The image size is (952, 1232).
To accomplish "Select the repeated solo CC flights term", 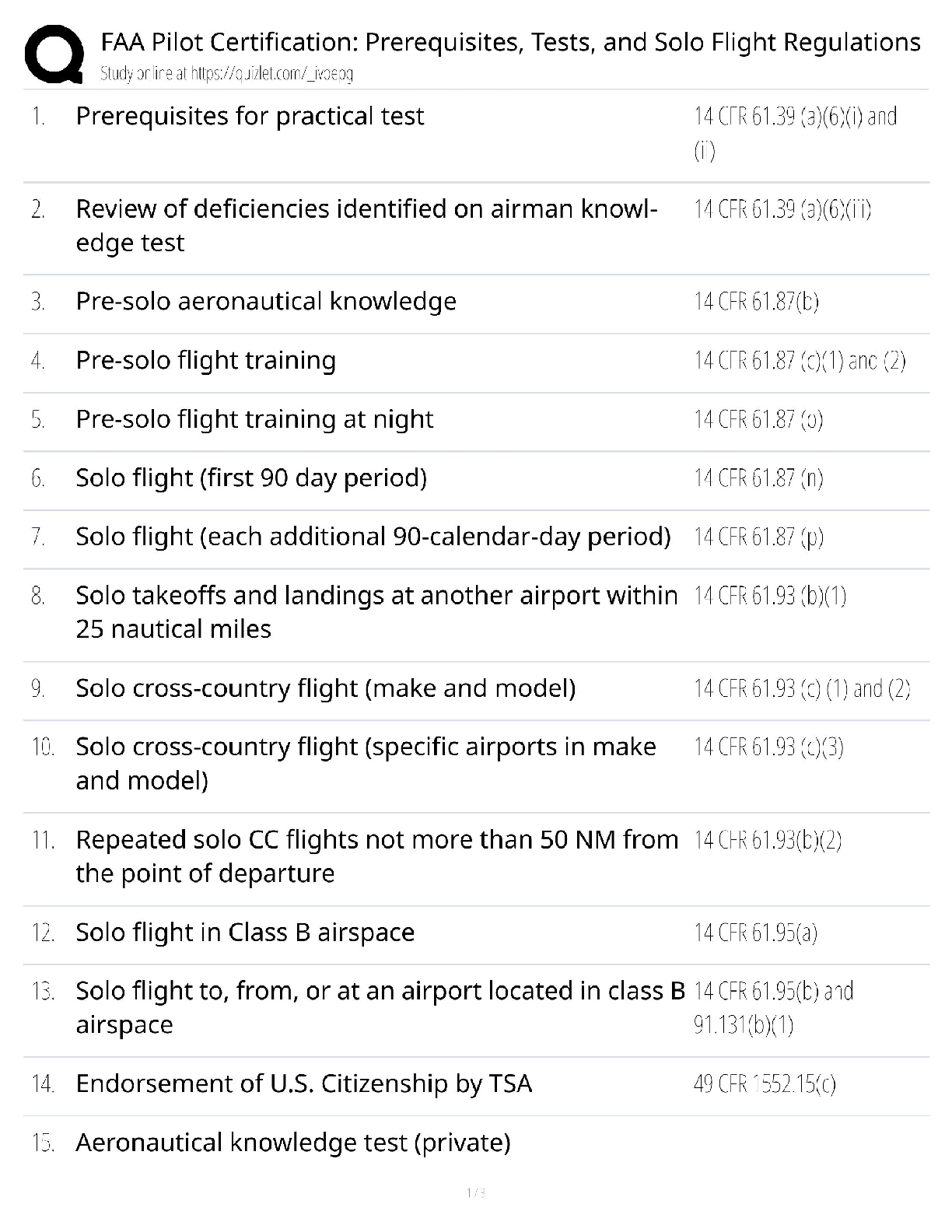I will tap(376, 856).
